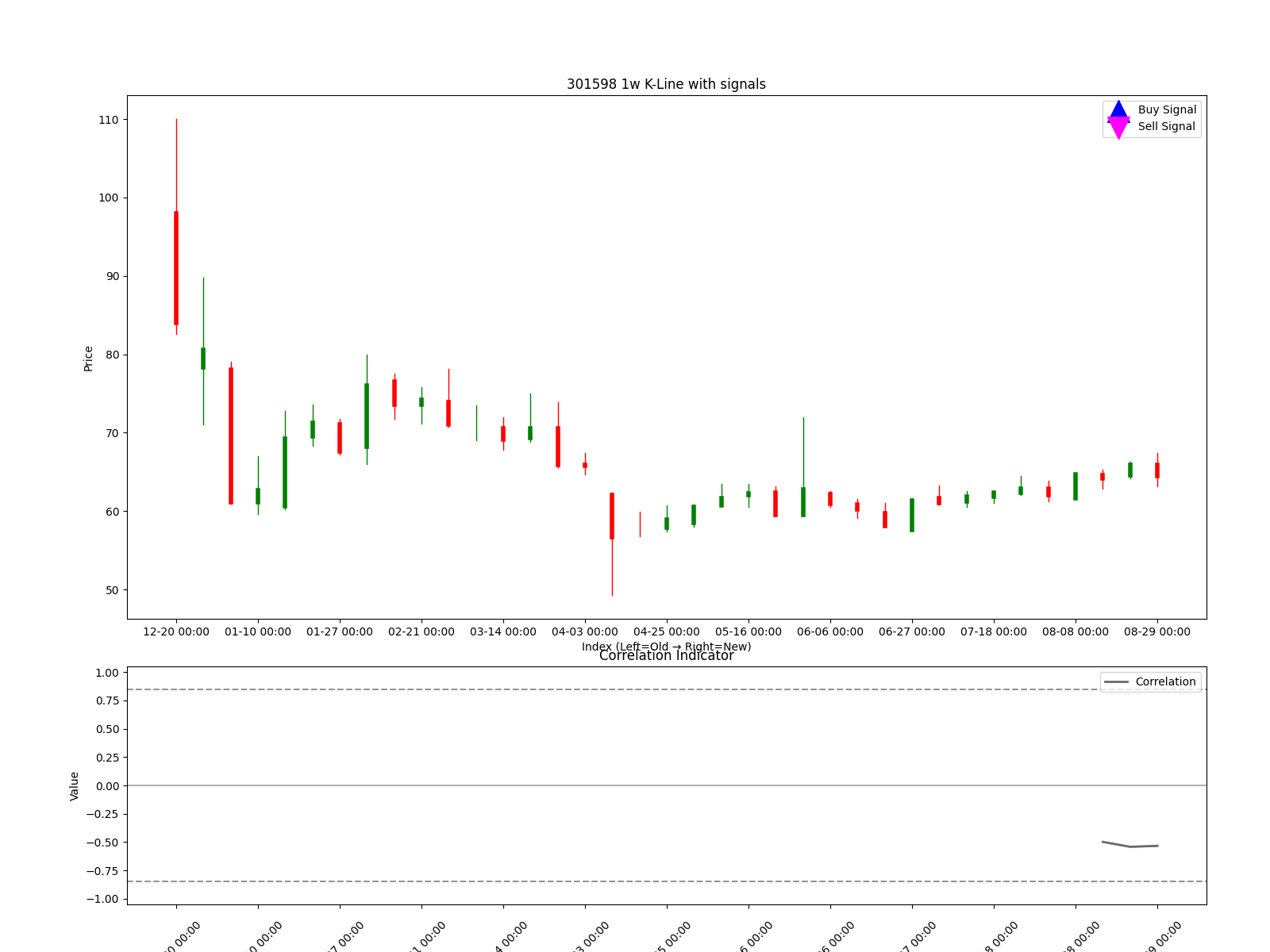Screen dimensions: 1270x952
Task: Click the 60 price axis value
Action: click(112, 512)
